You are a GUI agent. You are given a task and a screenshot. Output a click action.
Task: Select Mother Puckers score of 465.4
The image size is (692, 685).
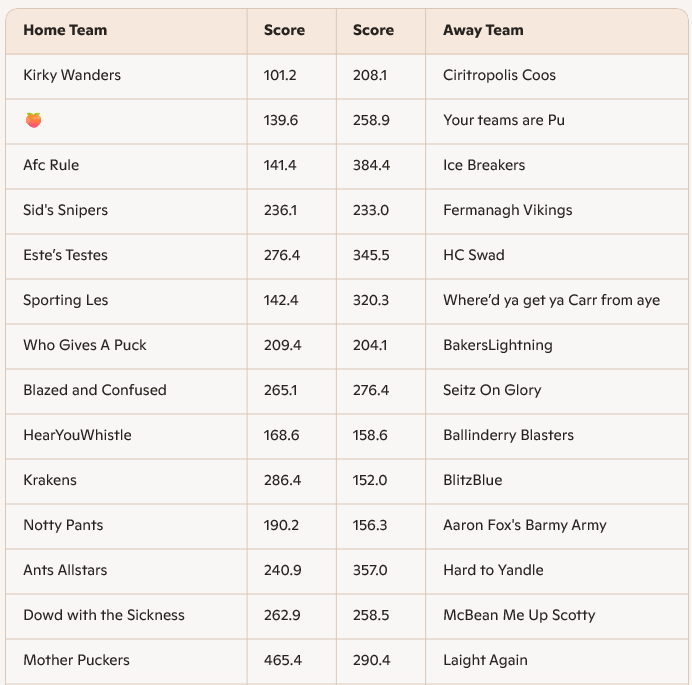click(283, 660)
